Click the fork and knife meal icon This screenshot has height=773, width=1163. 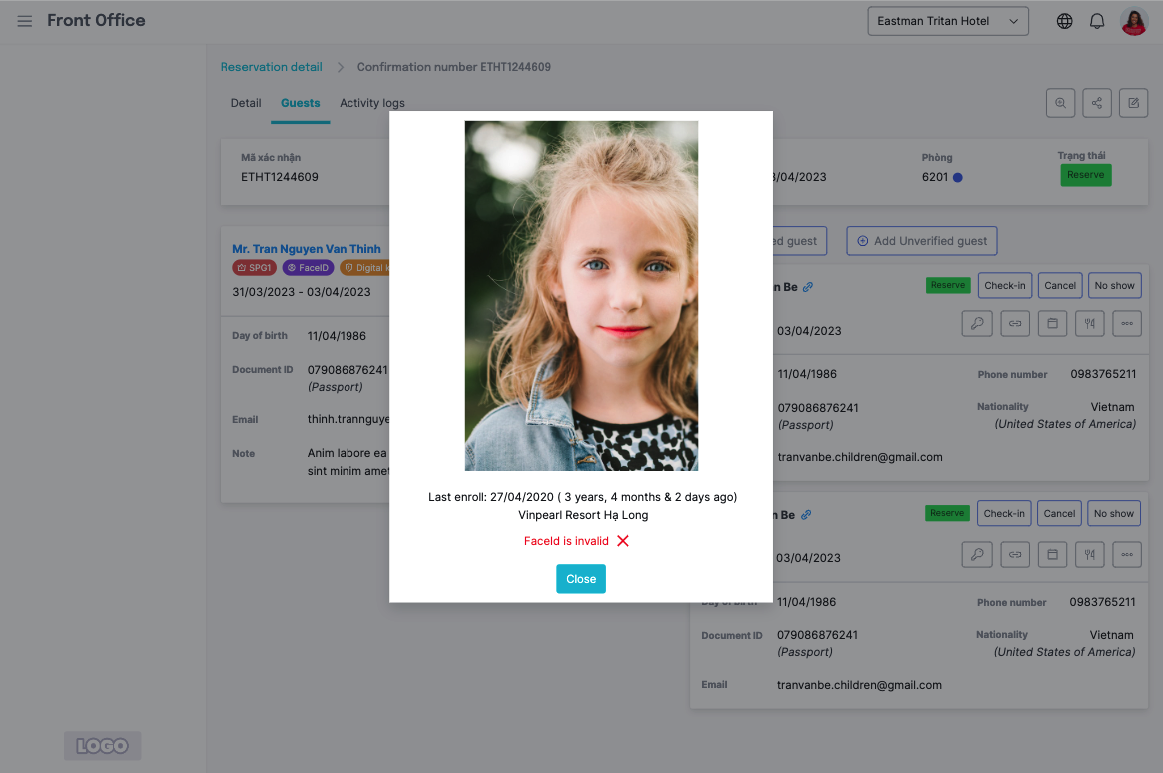pyautogui.click(x=1089, y=323)
